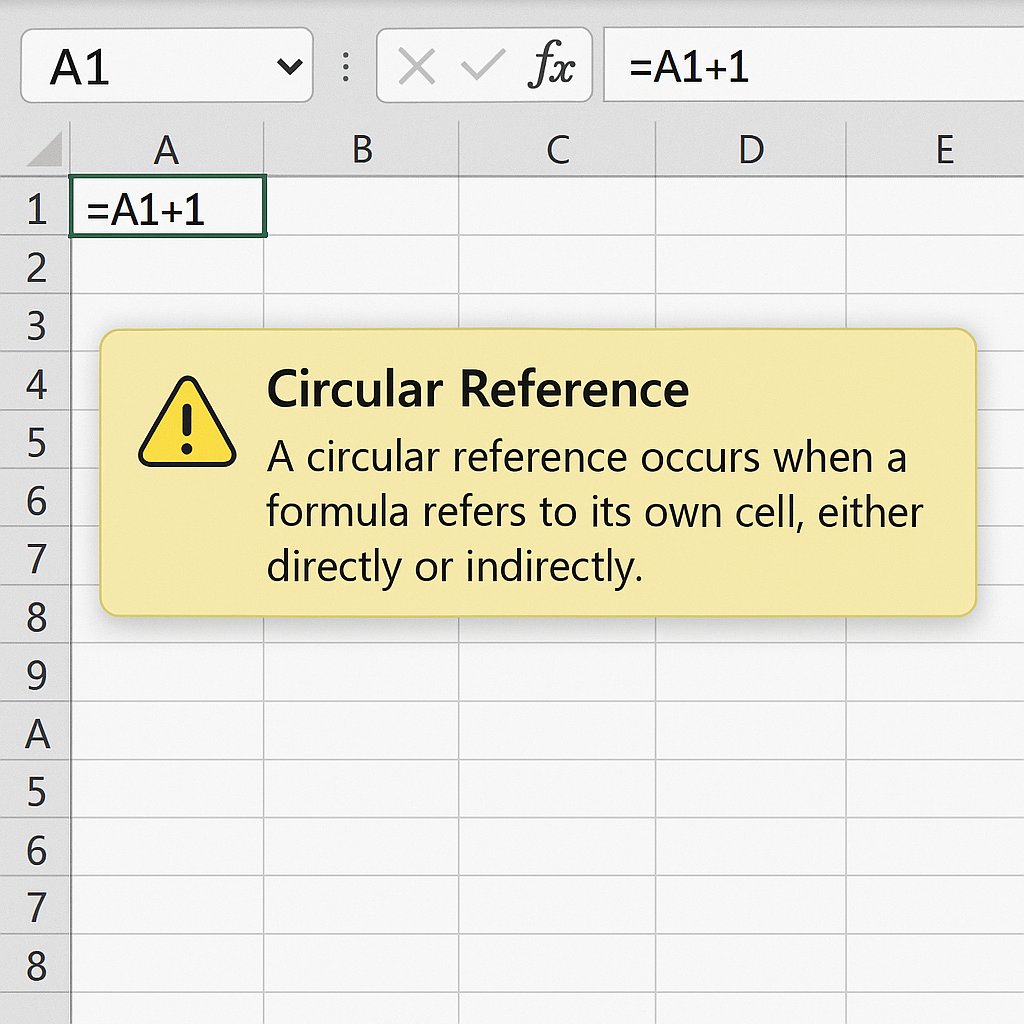Select row 1 header

[36, 209]
